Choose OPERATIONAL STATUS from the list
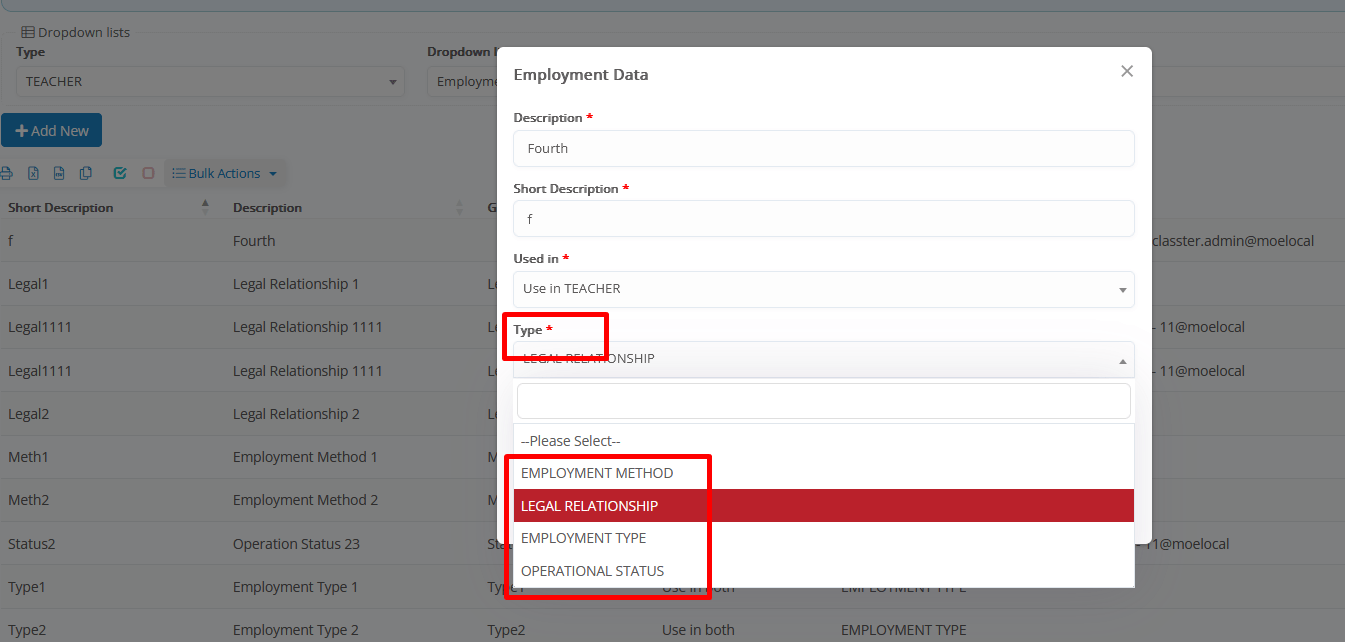1345x642 pixels. [x=592, y=571]
